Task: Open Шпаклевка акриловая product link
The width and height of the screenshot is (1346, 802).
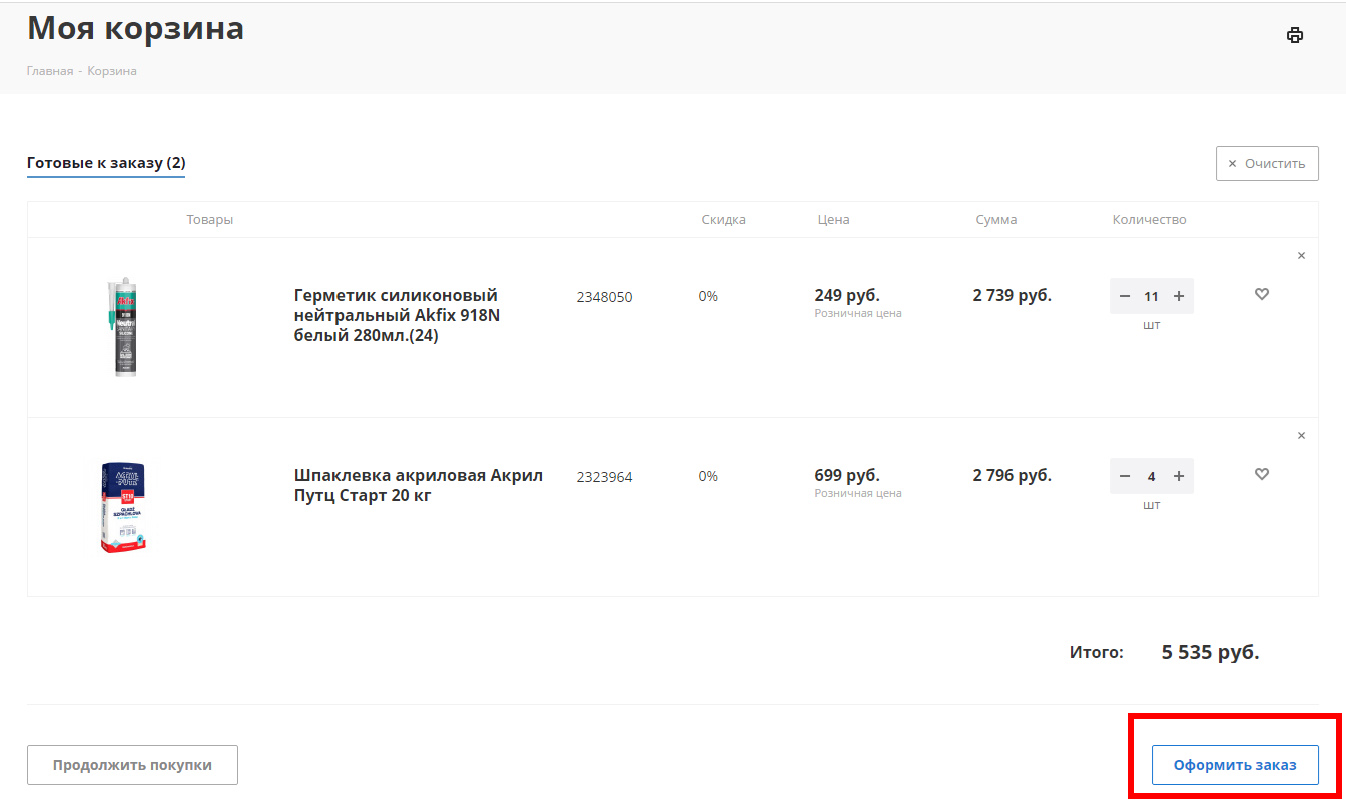Action: [418, 485]
